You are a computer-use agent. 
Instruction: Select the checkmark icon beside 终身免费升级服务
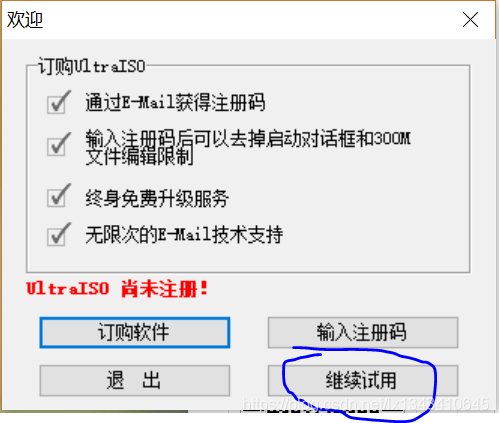tap(59, 195)
